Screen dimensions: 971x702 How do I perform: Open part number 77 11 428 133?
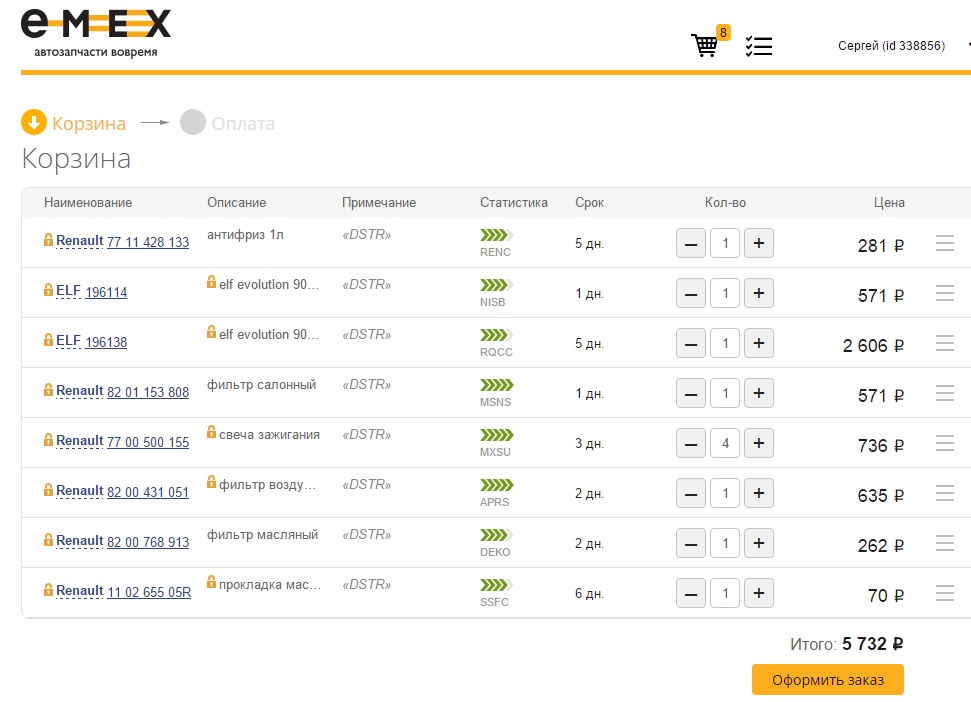coord(148,242)
